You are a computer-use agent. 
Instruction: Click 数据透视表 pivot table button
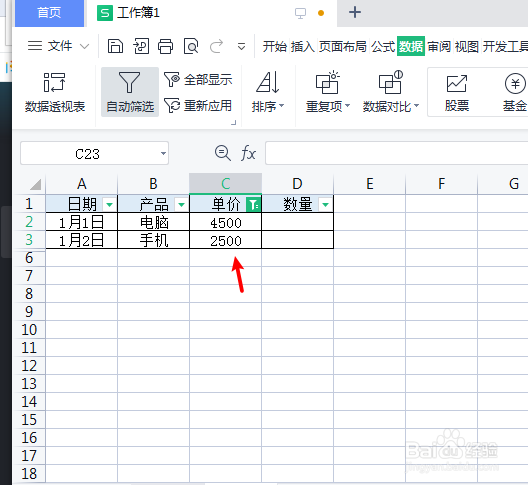click(55, 92)
